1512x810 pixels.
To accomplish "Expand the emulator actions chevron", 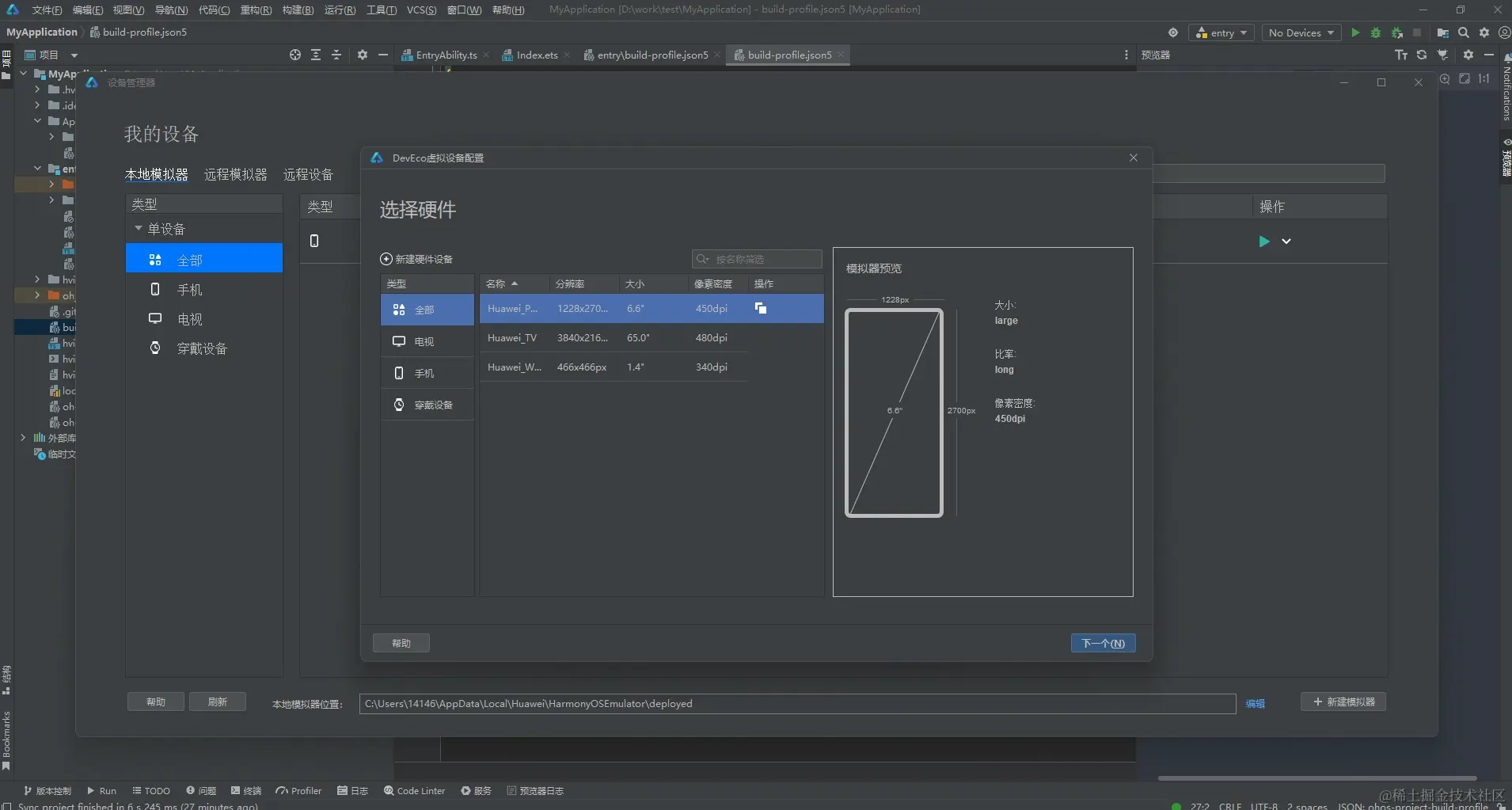I will tap(1286, 241).
